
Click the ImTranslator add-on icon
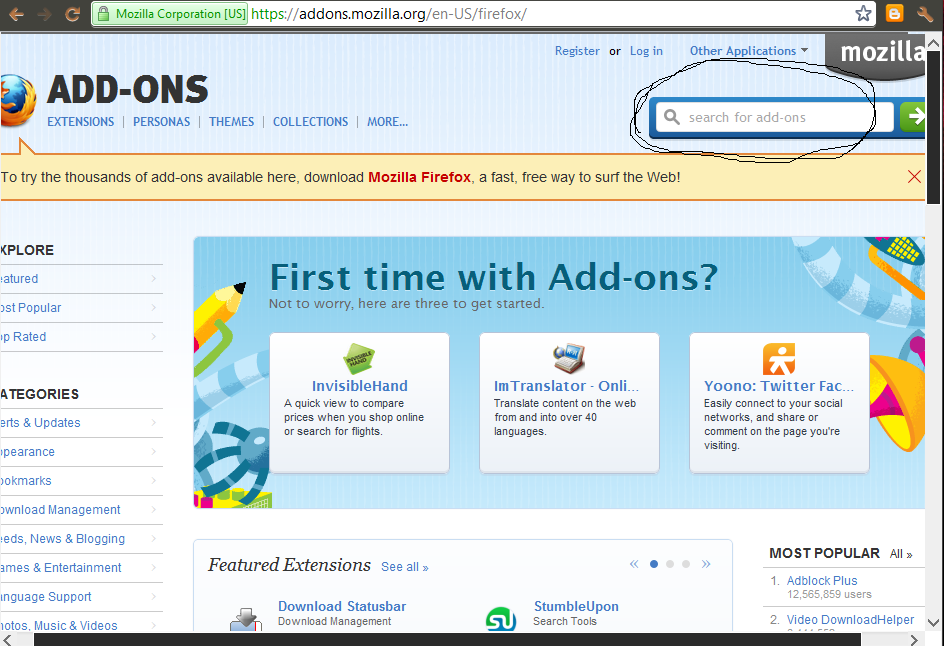click(x=569, y=358)
